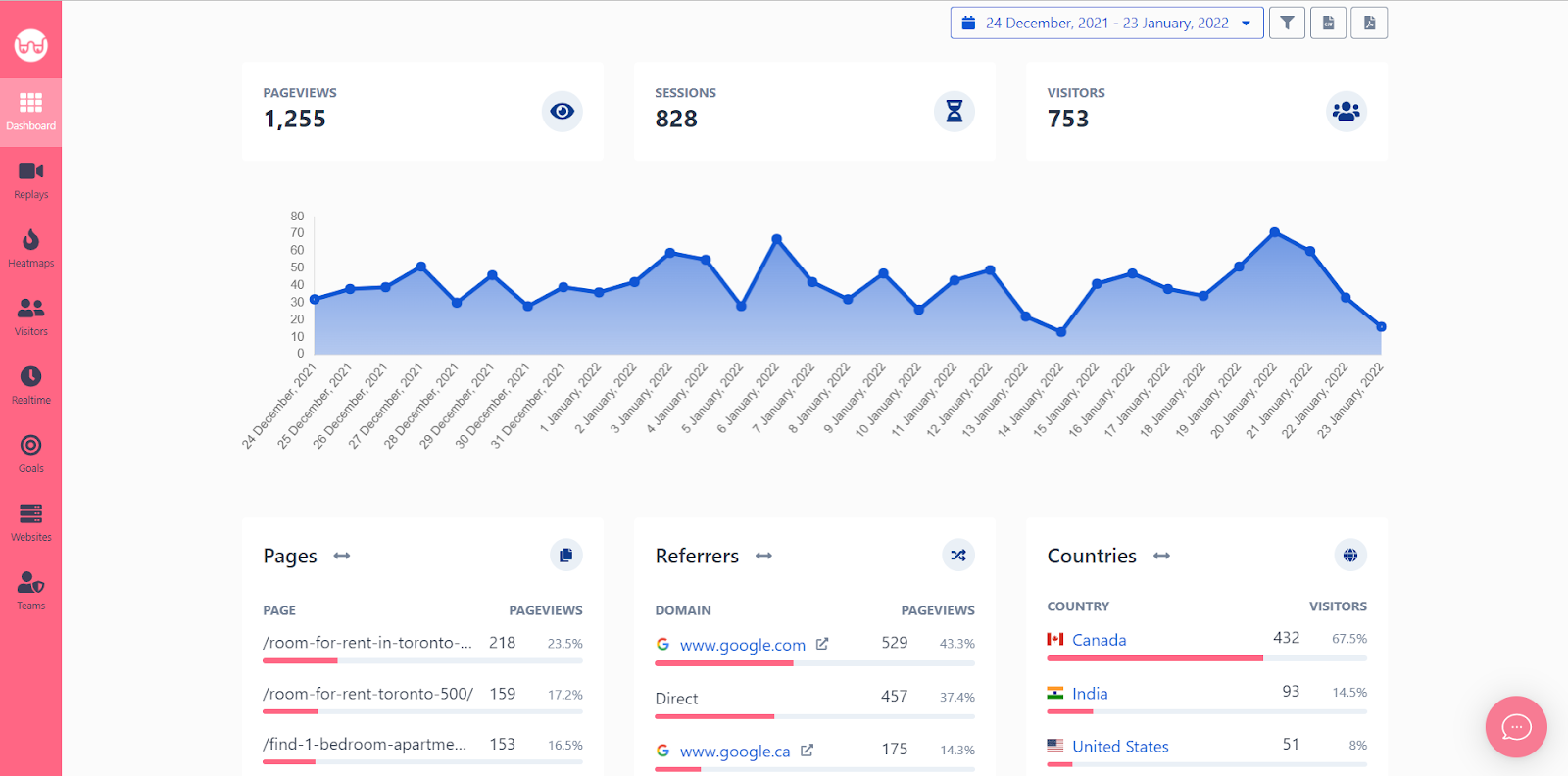Click the India flag icon
1568x776 pixels.
point(1055,693)
